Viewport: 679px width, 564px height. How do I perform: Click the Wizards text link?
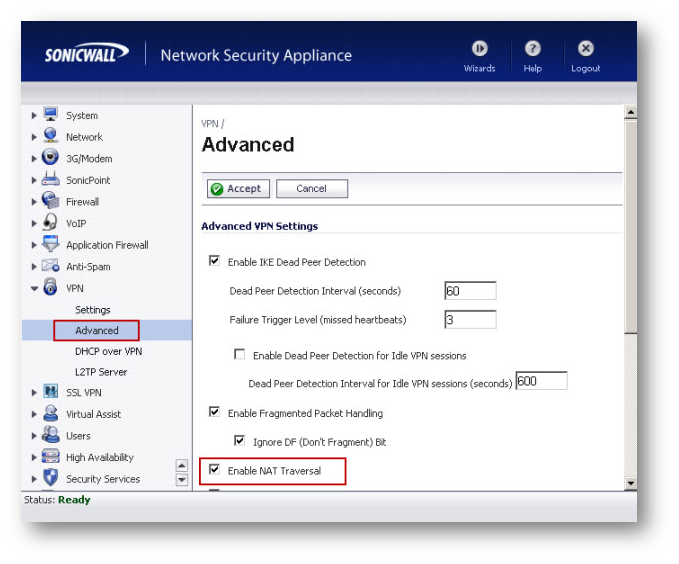coord(479,68)
